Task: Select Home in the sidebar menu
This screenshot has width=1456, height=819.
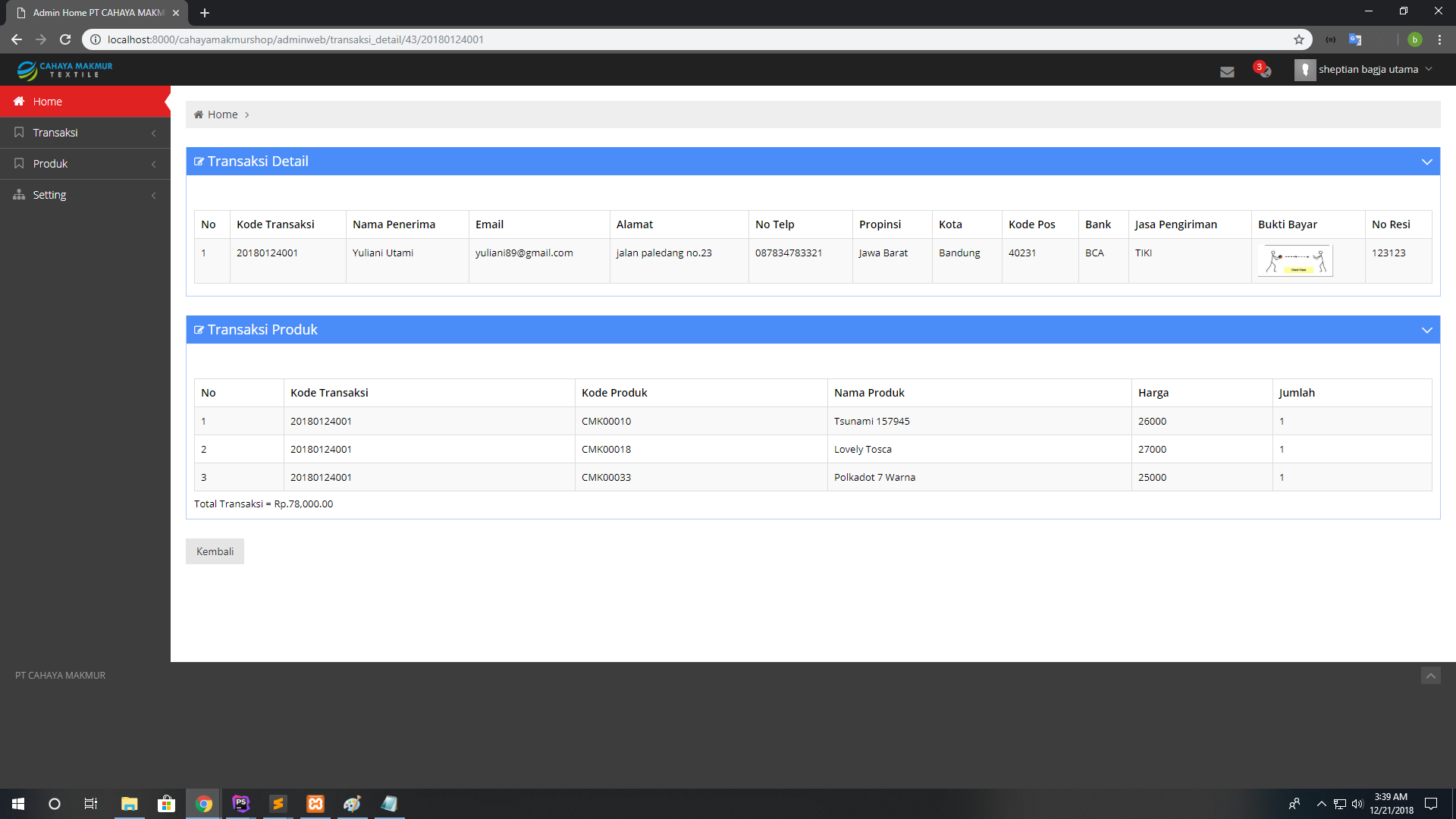Action: point(49,101)
